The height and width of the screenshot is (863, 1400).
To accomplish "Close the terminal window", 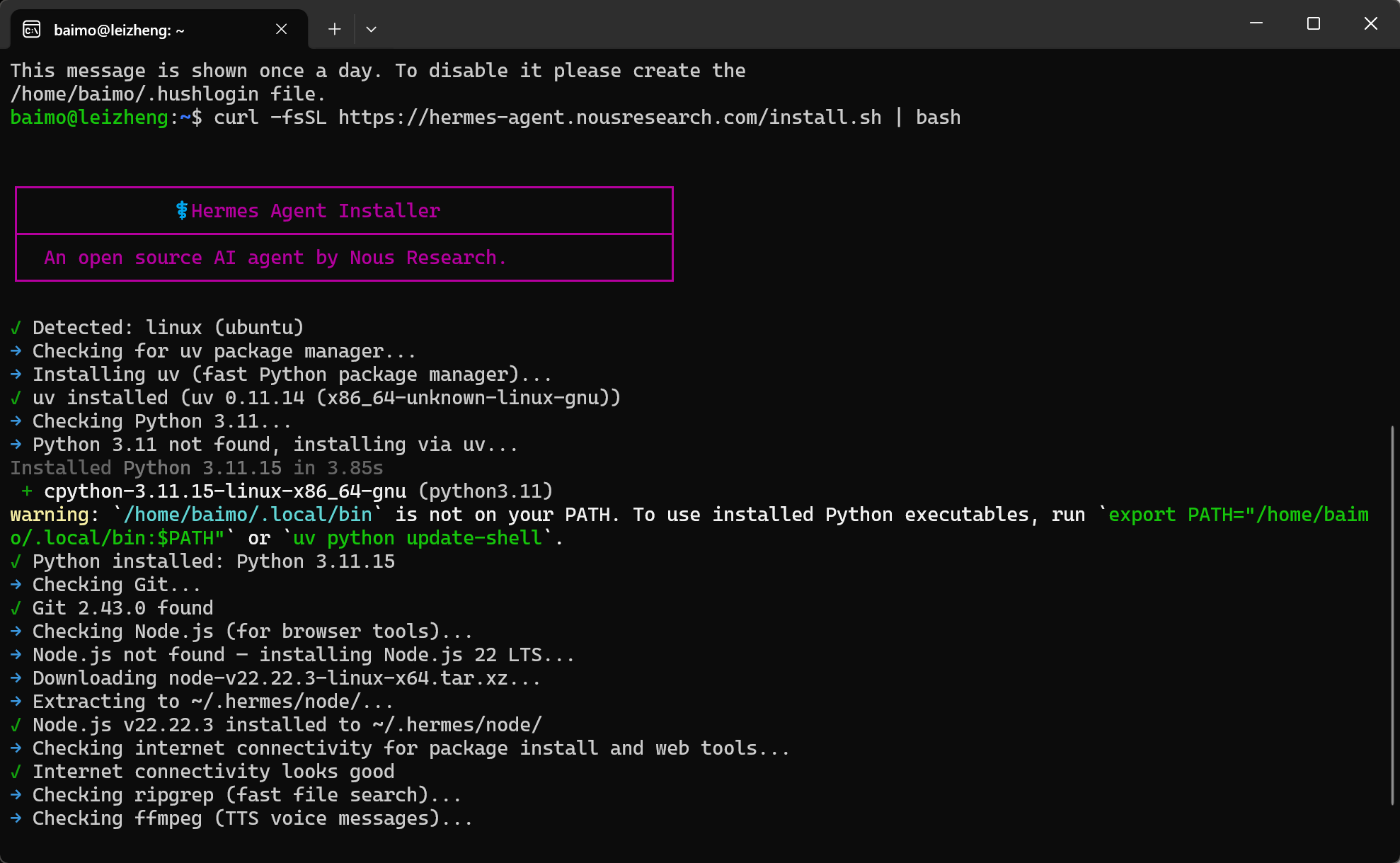I will point(1370,23).
